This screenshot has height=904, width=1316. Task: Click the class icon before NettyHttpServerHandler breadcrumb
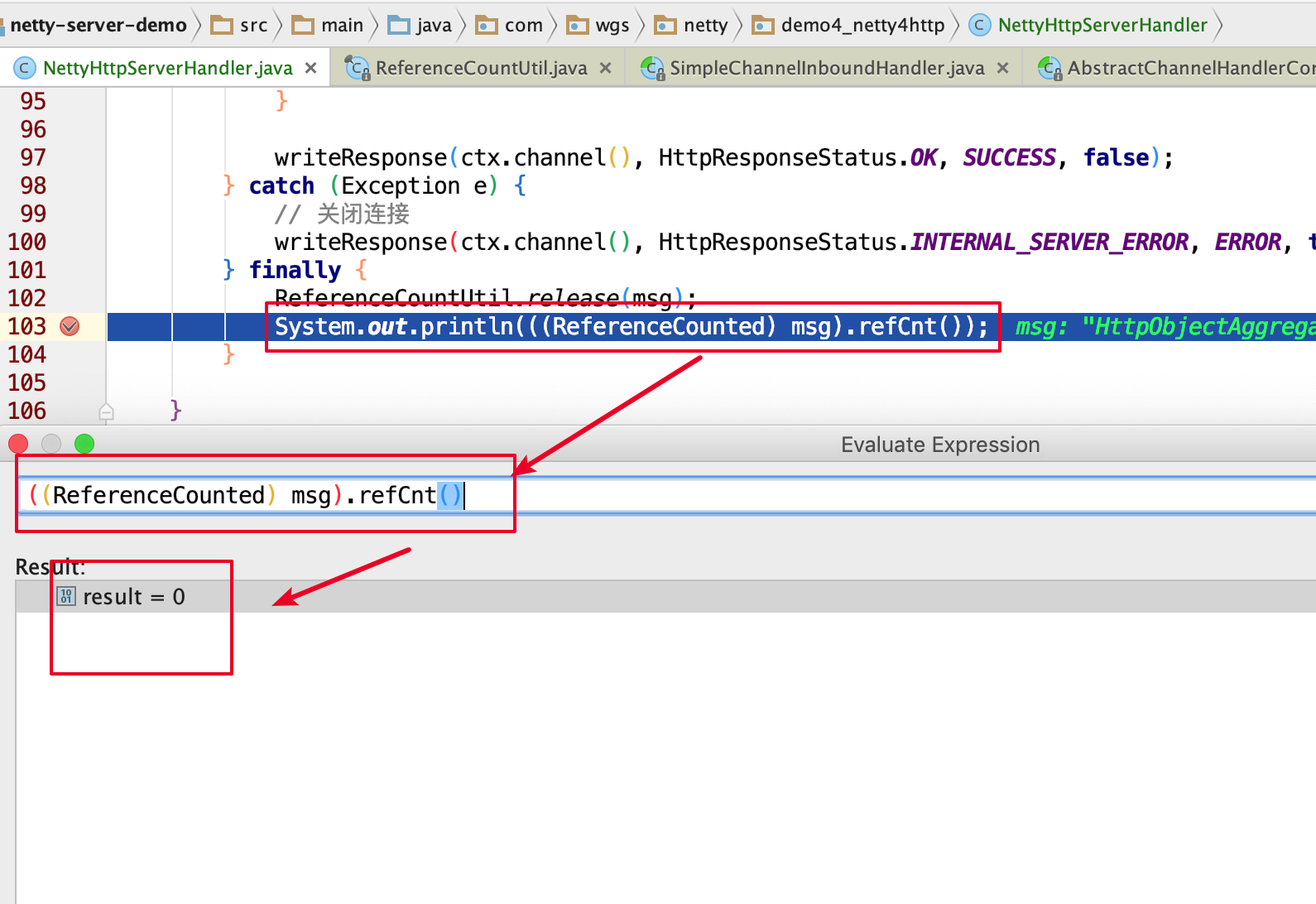[979, 25]
